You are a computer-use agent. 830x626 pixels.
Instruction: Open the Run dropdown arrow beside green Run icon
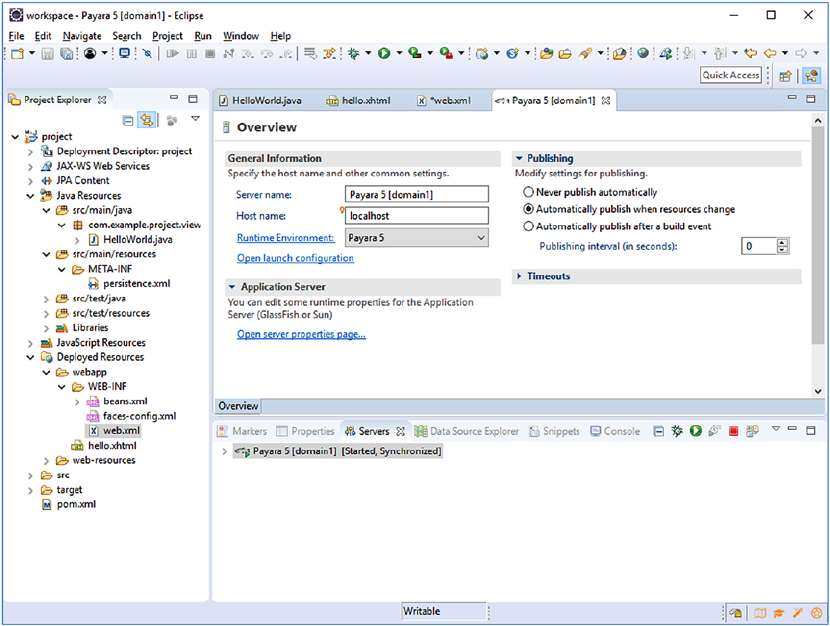[x=399, y=53]
